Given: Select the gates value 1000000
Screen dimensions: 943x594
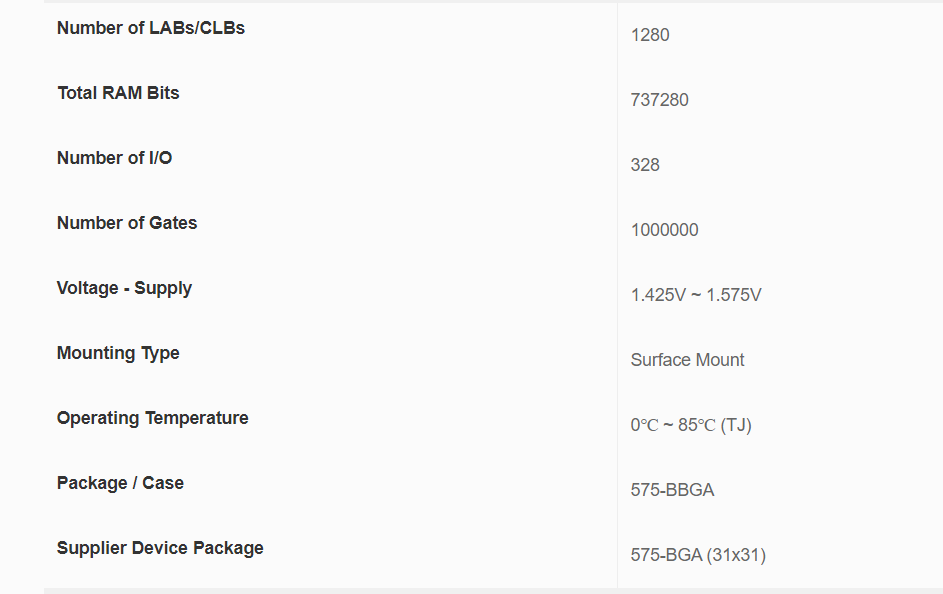Looking at the screenshot, I should (664, 230).
